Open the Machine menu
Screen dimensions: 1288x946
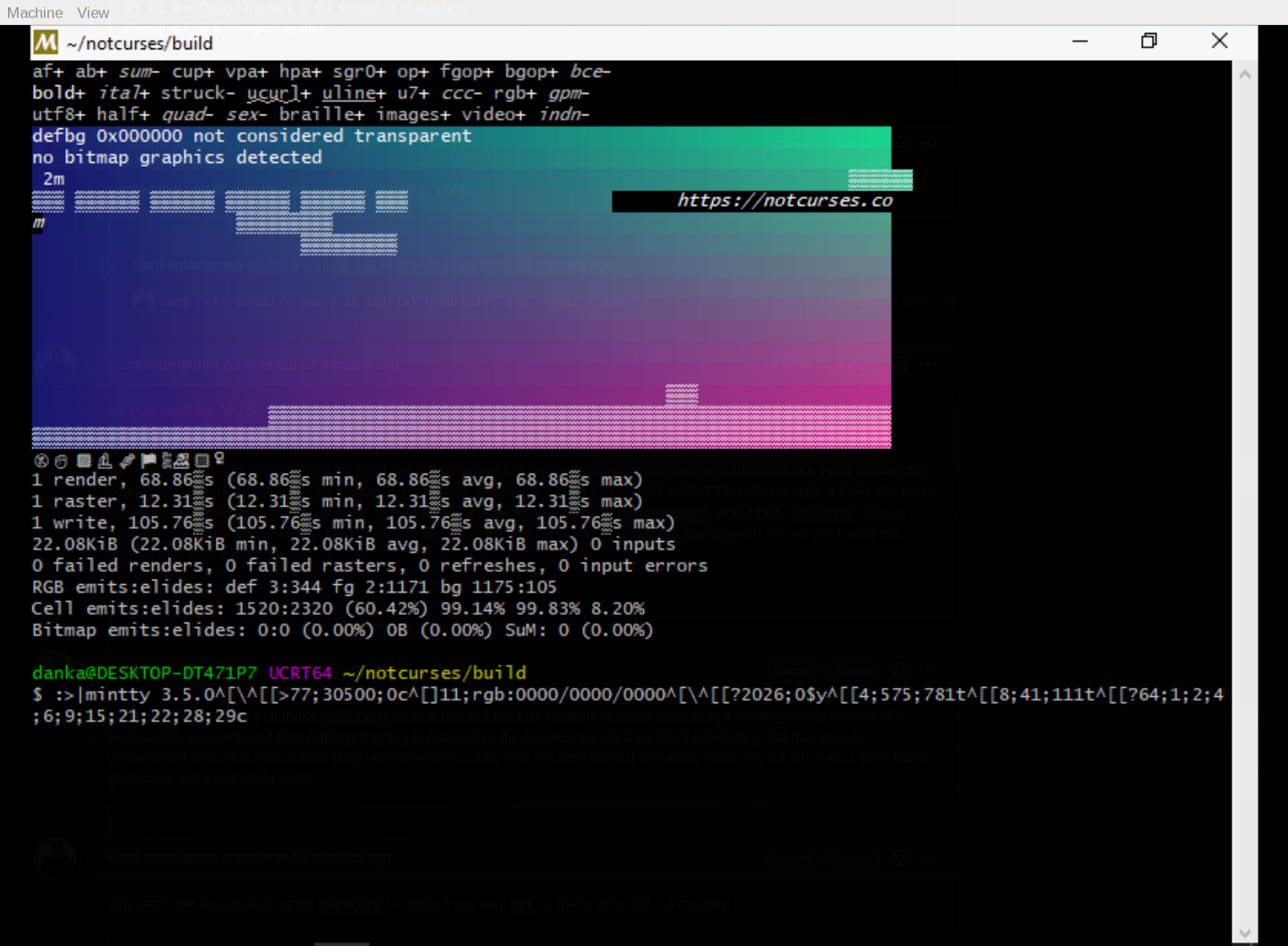34,12
